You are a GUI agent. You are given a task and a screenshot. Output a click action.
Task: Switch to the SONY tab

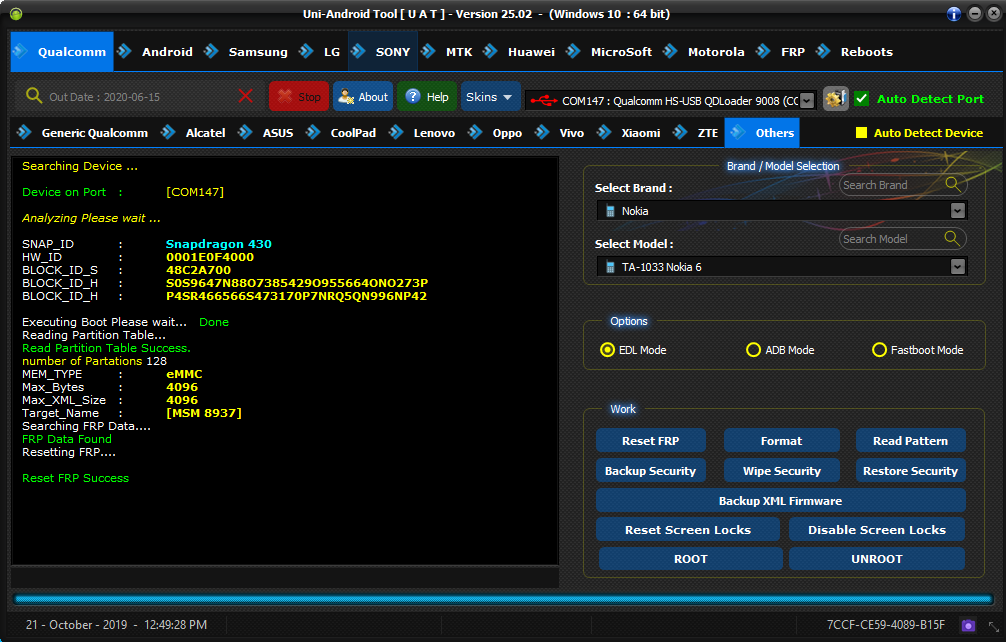(x=383, y=51)
